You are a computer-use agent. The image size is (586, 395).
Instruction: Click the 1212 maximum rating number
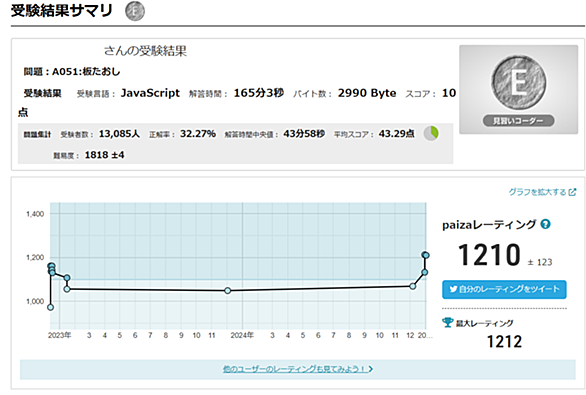[x=504, y=342]
